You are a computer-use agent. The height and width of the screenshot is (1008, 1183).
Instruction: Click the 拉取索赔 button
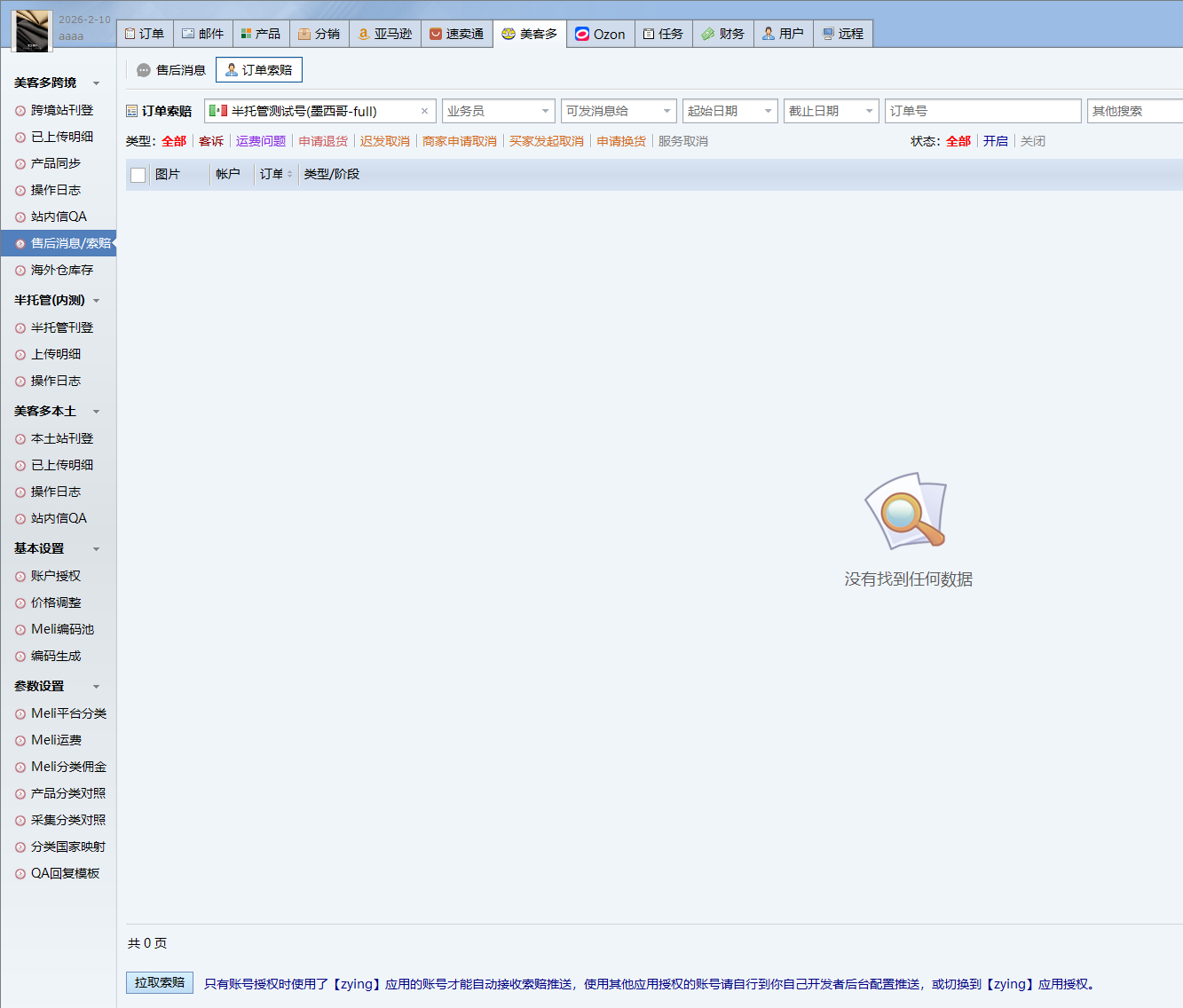[x=160, y=982]
